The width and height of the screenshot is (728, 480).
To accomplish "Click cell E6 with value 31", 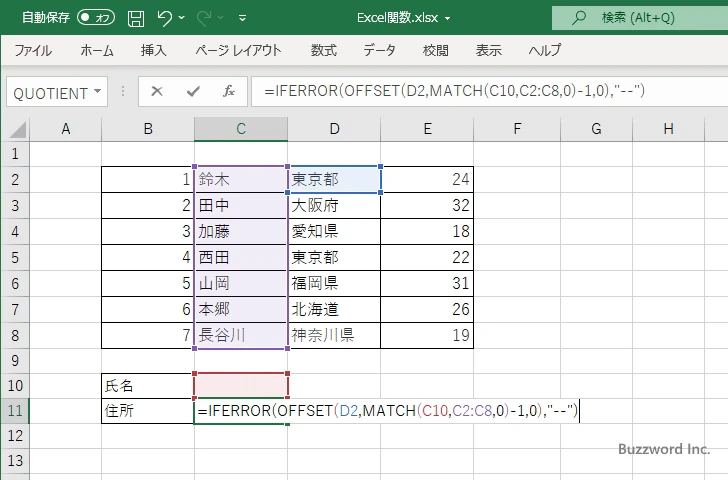I will 427,283.
